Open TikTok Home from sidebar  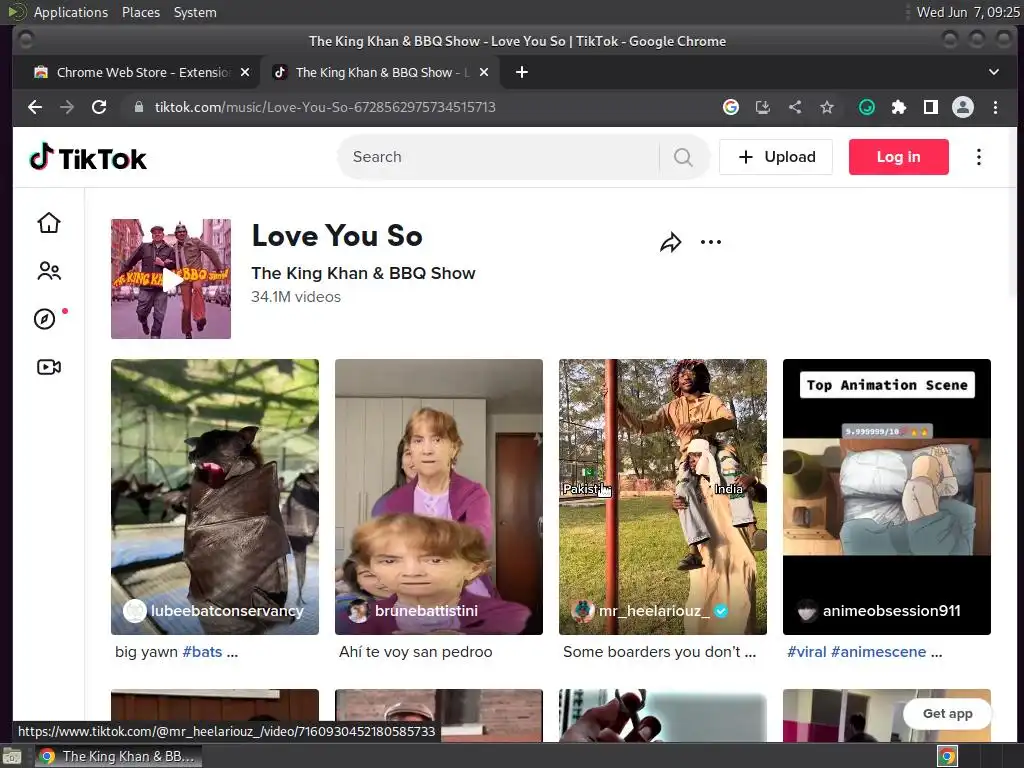coord(49,223)
